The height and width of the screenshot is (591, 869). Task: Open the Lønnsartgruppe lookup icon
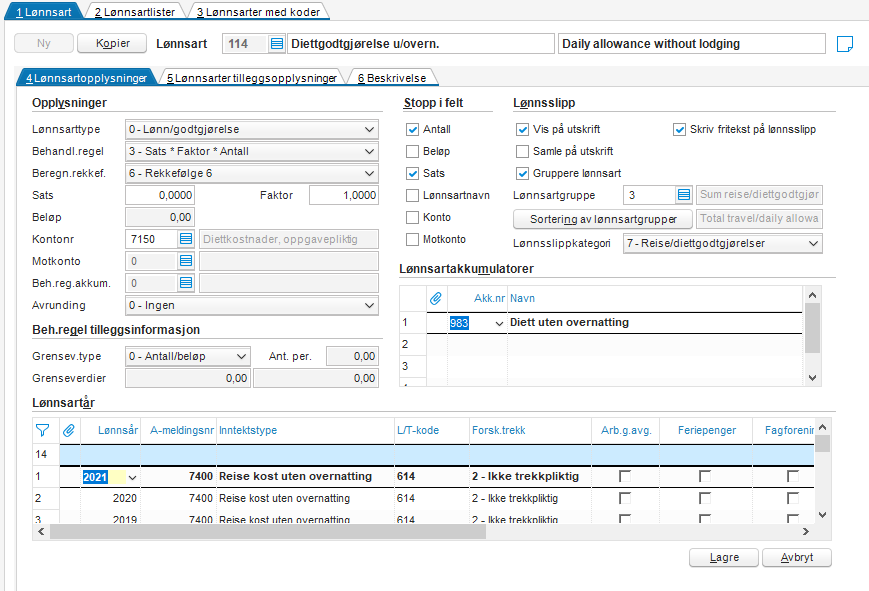(x=683, y=195)
